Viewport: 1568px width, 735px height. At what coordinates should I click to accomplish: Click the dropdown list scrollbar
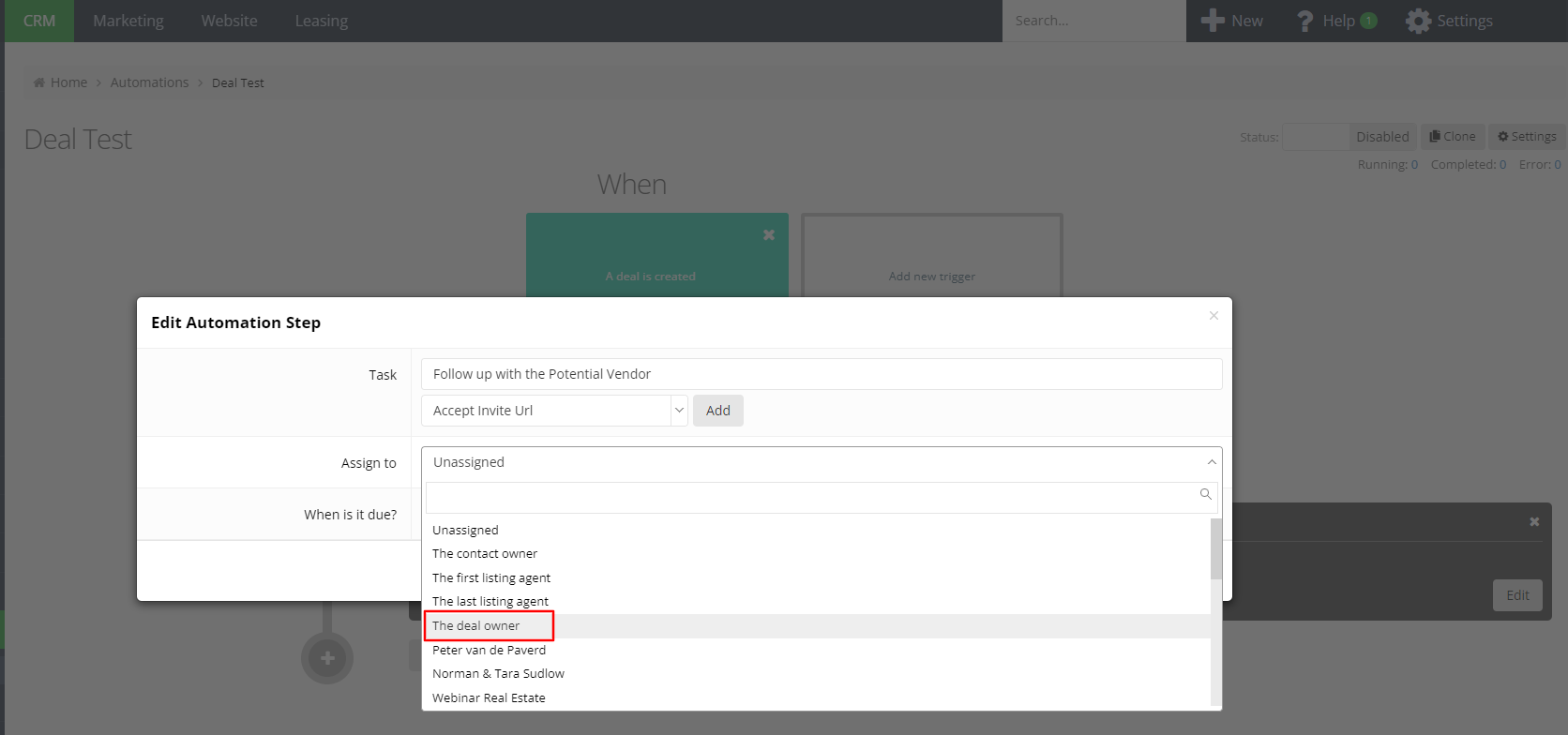point(1215,549)
